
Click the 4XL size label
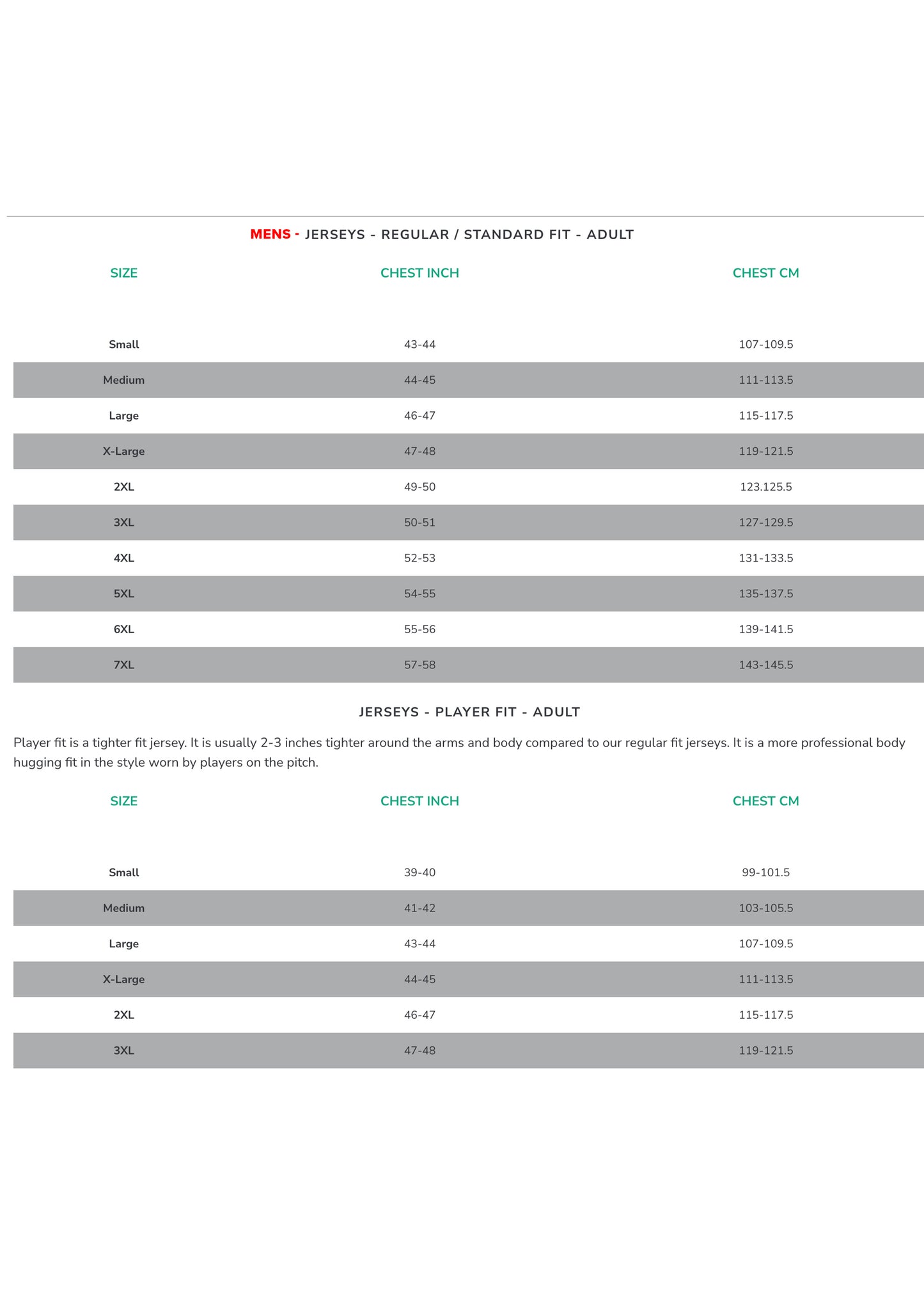[124, 558]
